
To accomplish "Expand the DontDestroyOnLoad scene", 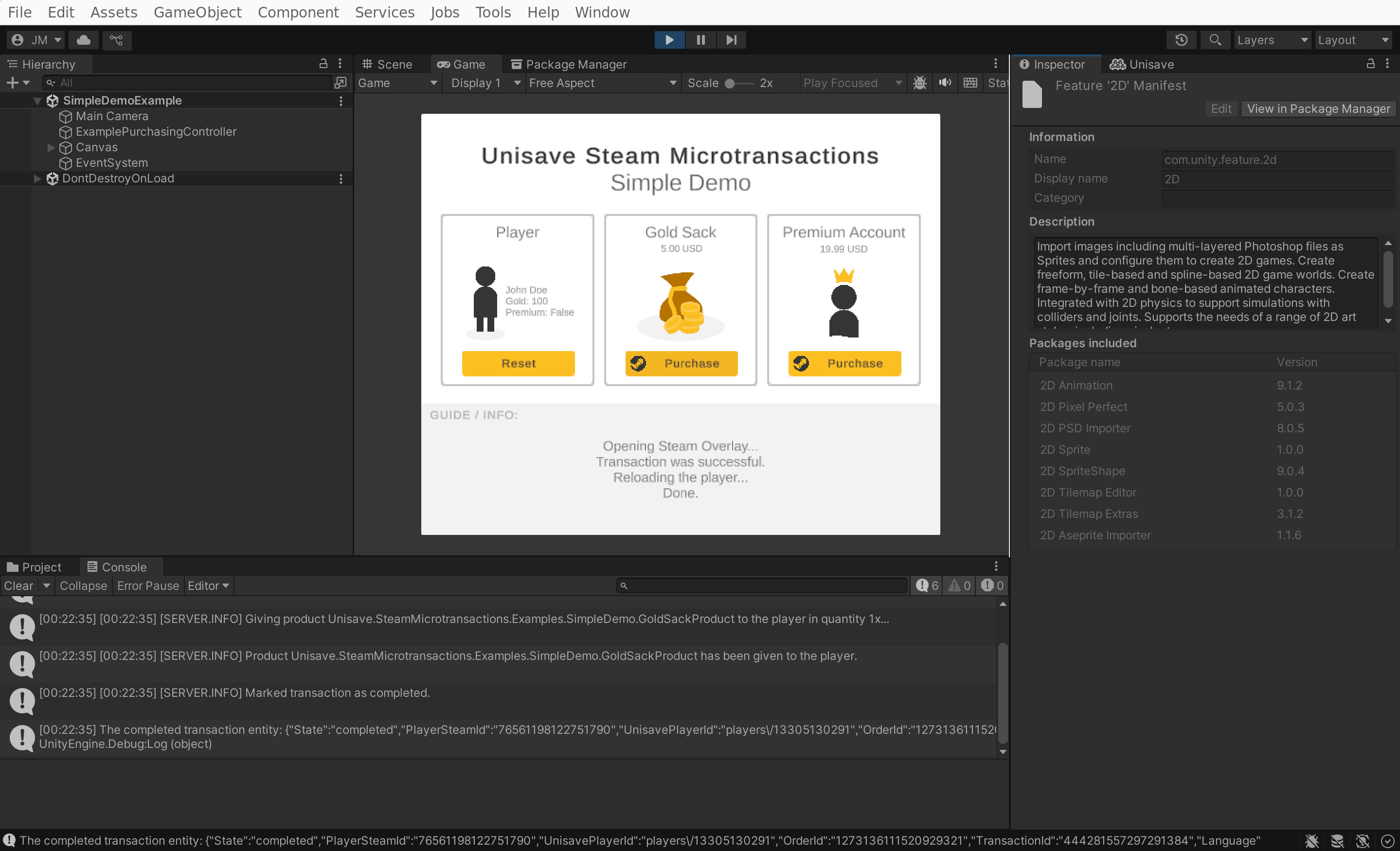I will click(37, 179).
